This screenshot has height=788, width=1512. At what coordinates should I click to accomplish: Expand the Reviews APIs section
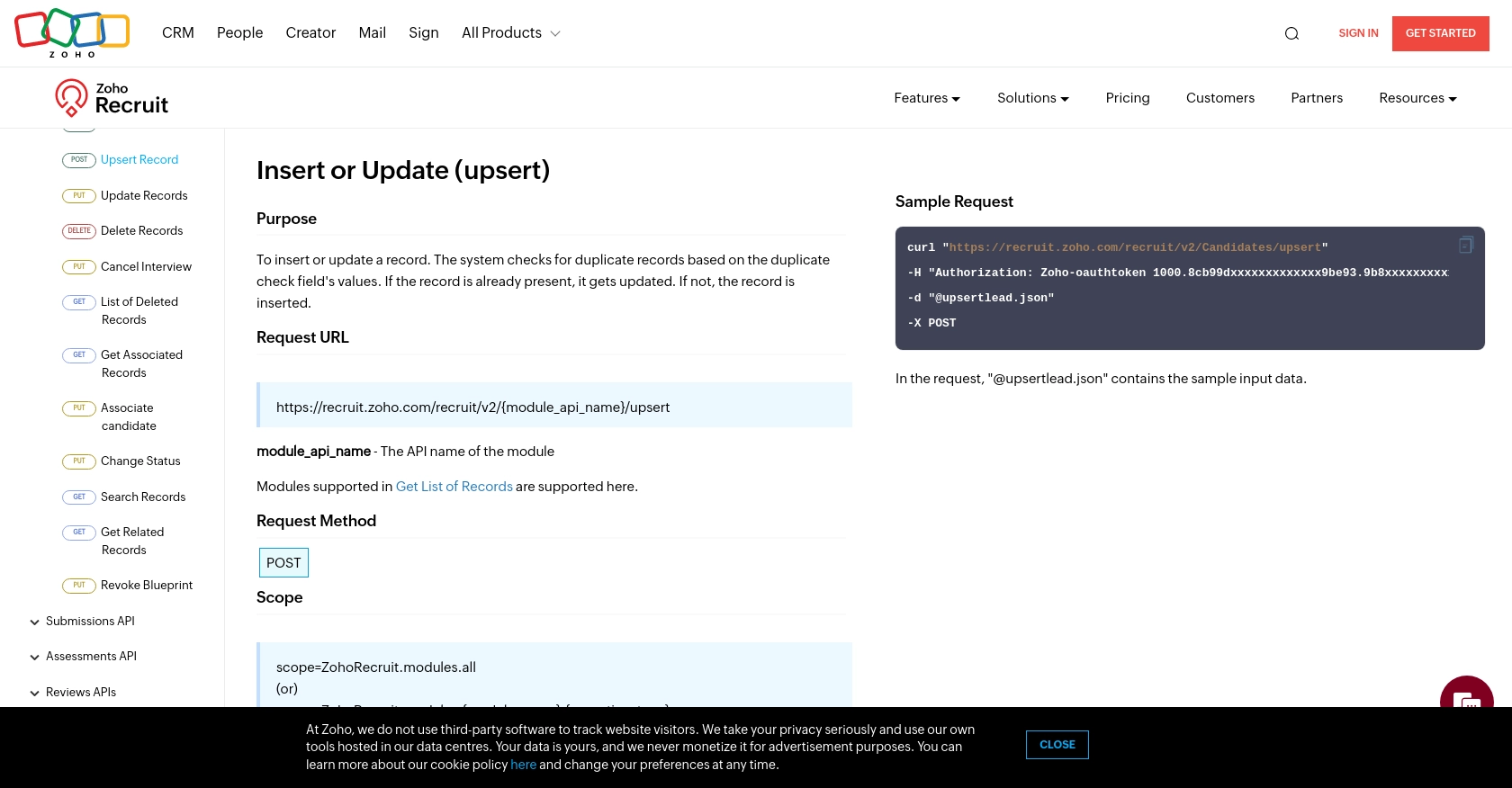[x=73, y=693]
